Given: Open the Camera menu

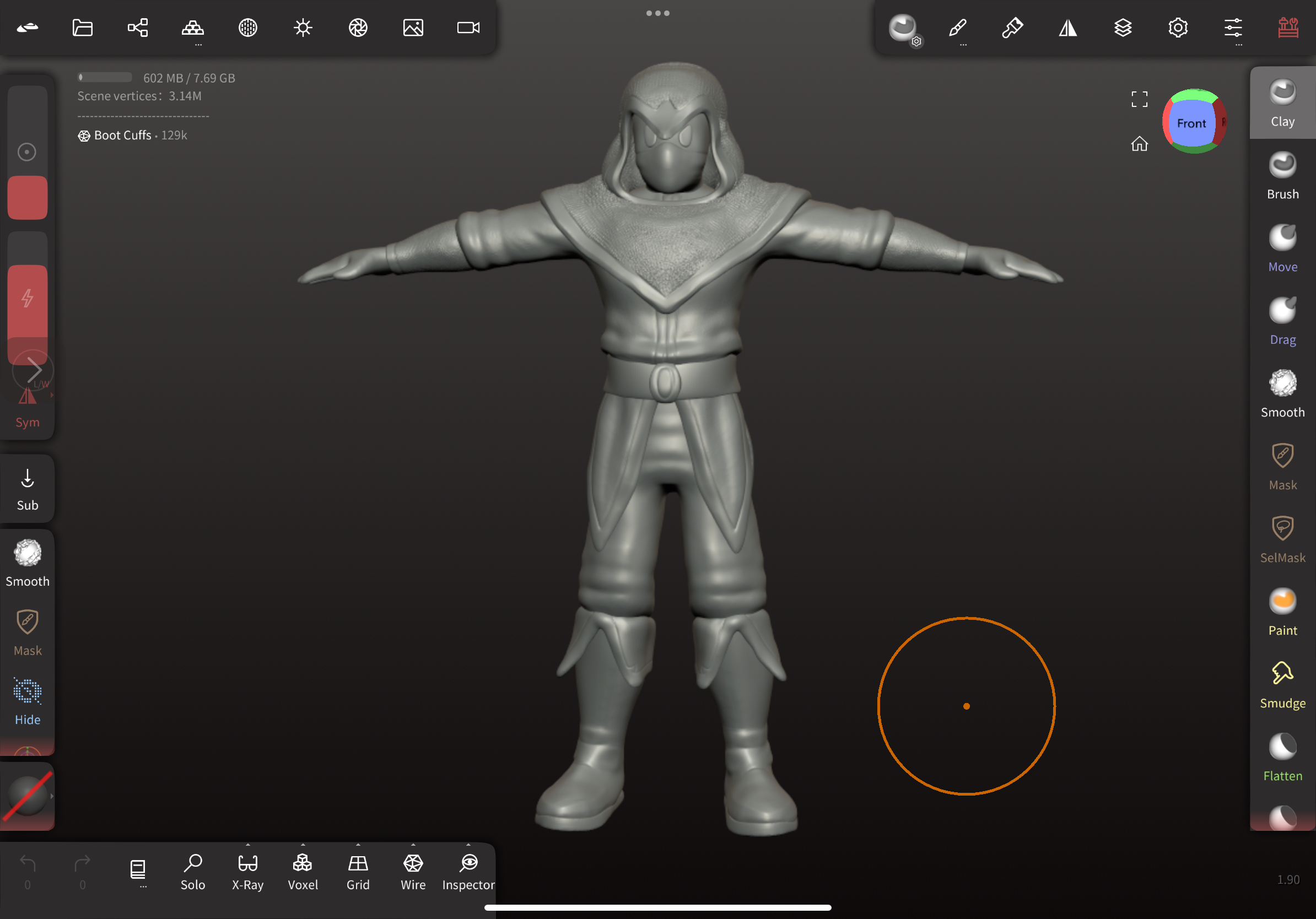Looking at the screenshot, I should pos(468,28).
